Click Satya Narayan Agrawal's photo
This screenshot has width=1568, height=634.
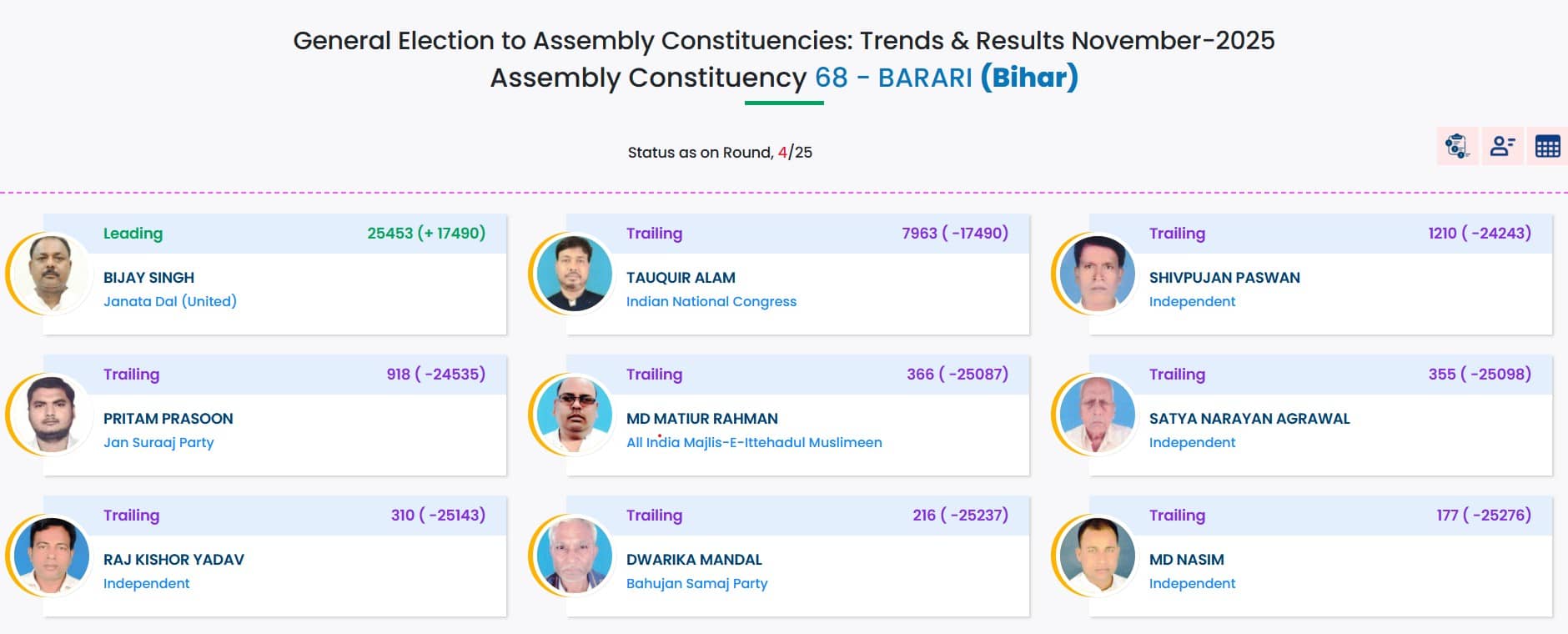click(x=1097, y=415)
